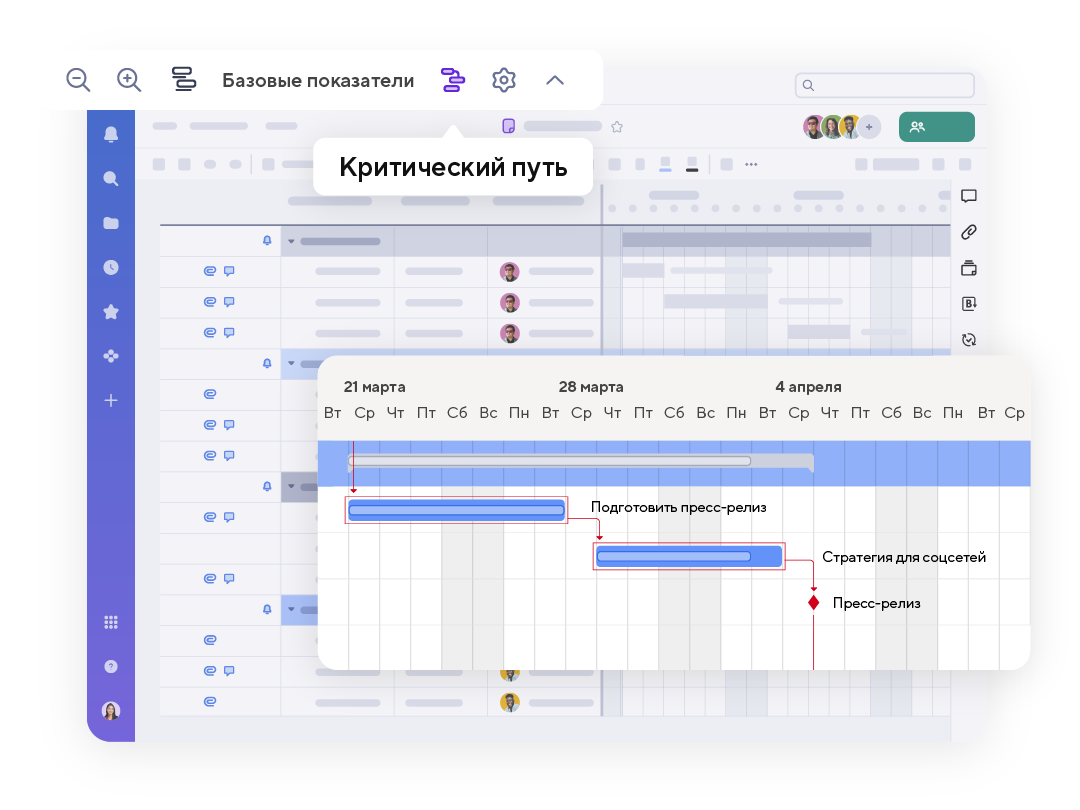This screenshot has width=1080, height=810.
Task: Click the Подготовить пресс-релиз task bar
Action: 456,510
